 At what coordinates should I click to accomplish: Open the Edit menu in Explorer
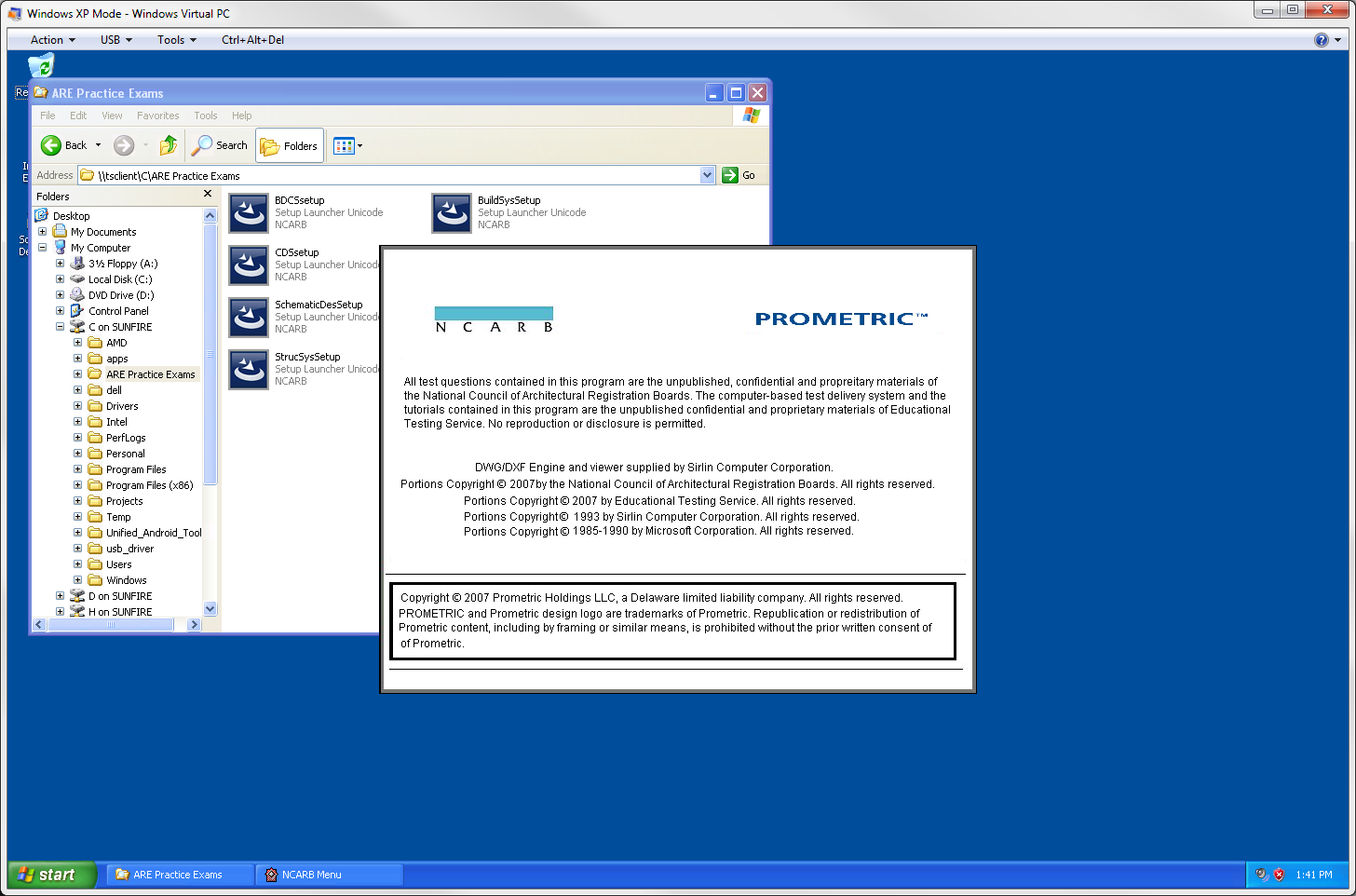[x=78, y=115]
